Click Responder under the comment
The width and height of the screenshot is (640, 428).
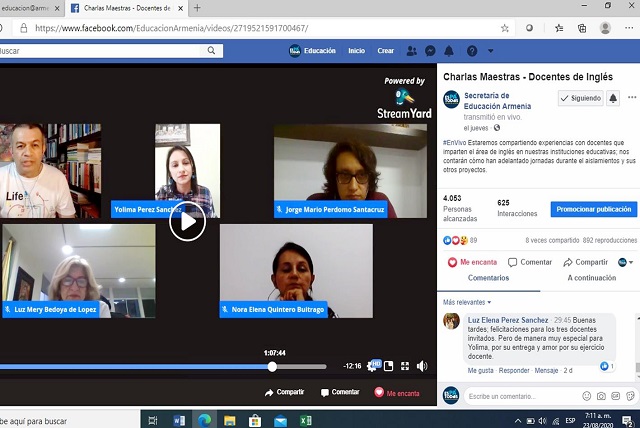(x=514, y=370)
